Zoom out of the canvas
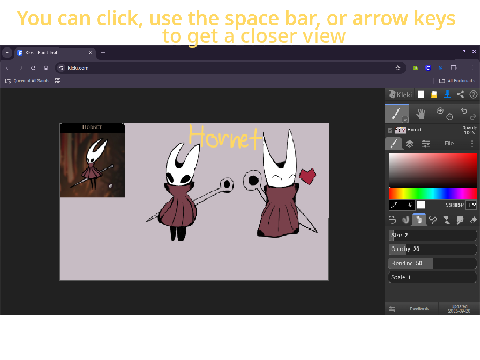Image resolution: width=480 pixels, height=360 pixels. pyautogui.click(x=450, y=117)
